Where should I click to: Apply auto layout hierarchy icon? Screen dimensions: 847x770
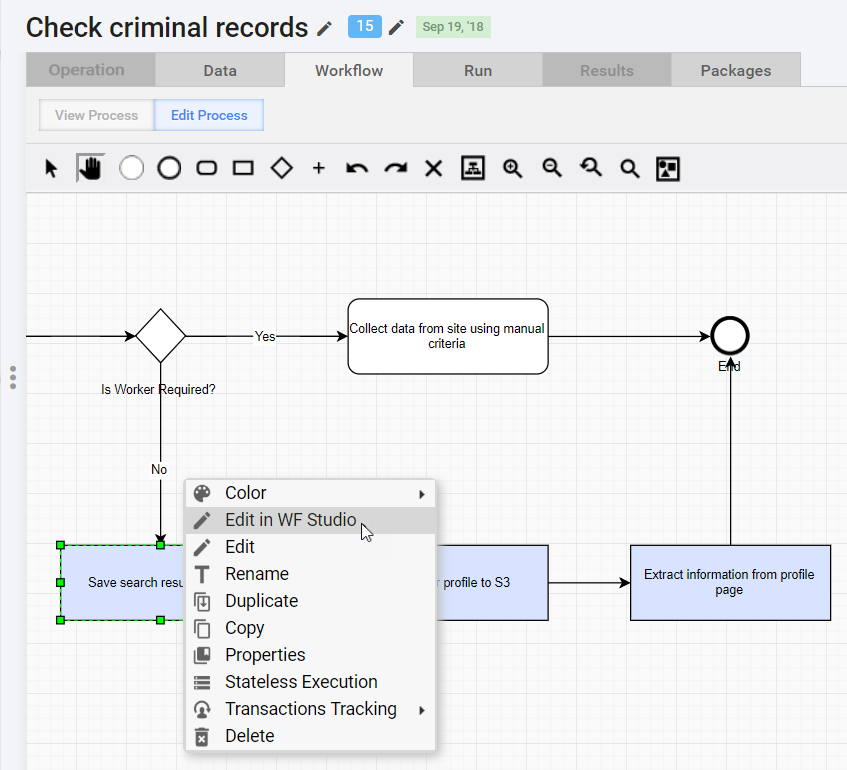pos(473,168)
